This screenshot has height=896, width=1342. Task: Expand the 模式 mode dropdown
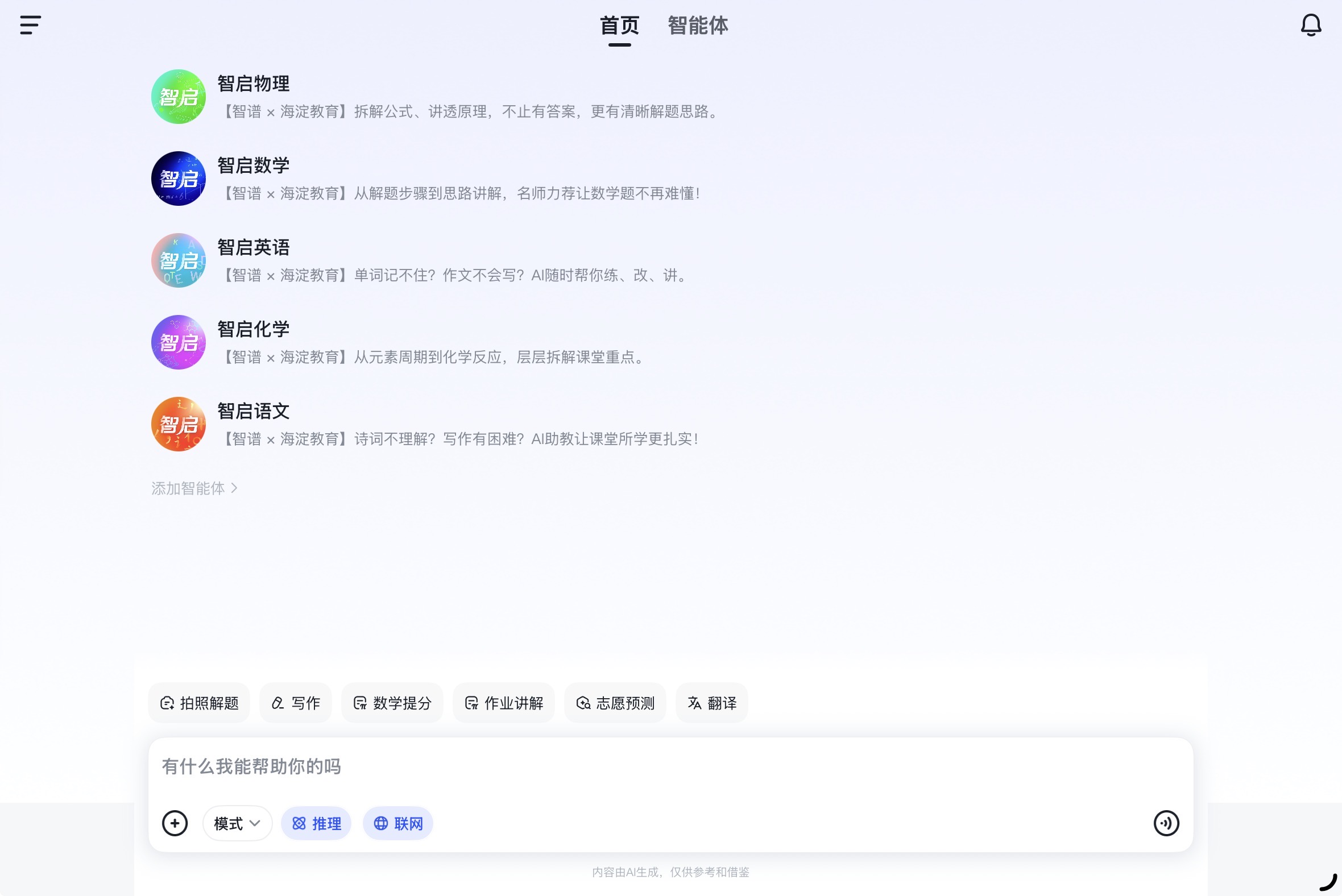pyautogui.click(x=237, y=823)
